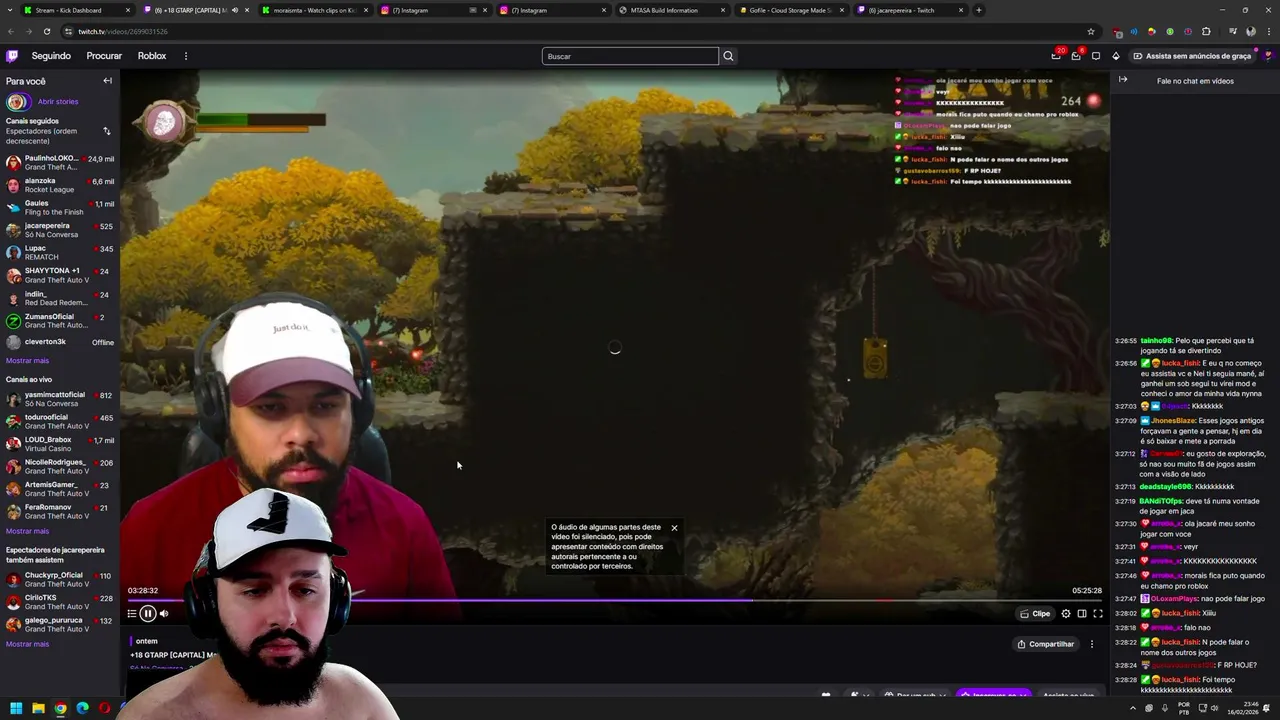Image resolution: width=1280 pixels, height=720 pixels.
Task: Switch to MTASA Build Information tab
Action: [x=671, y=10]
